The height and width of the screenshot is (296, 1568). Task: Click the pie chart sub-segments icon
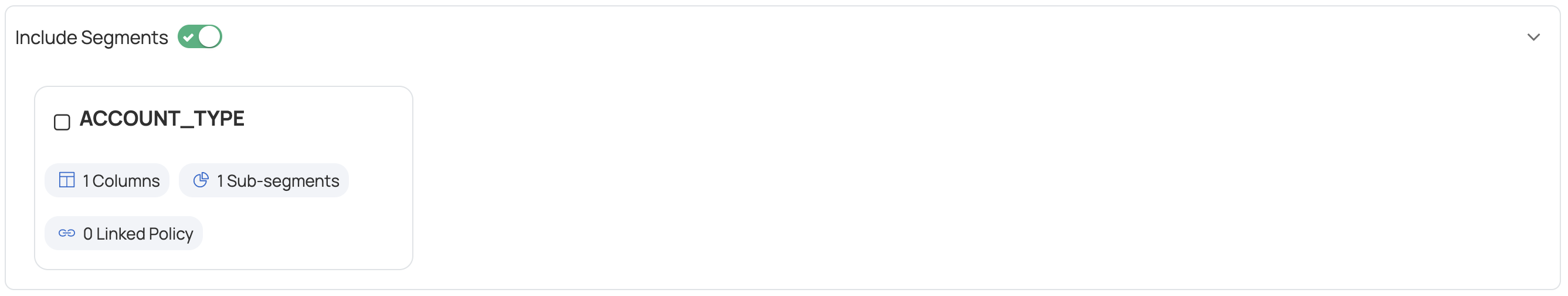coord(201,180)
